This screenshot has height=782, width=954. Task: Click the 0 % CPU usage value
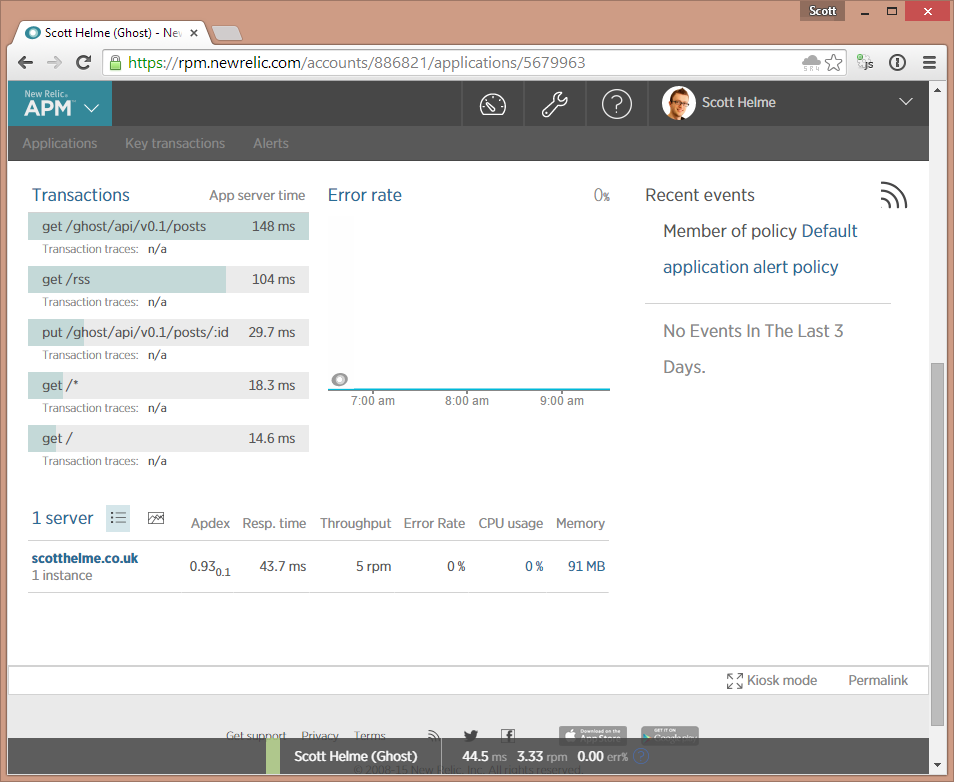click(x=534, y=567)
